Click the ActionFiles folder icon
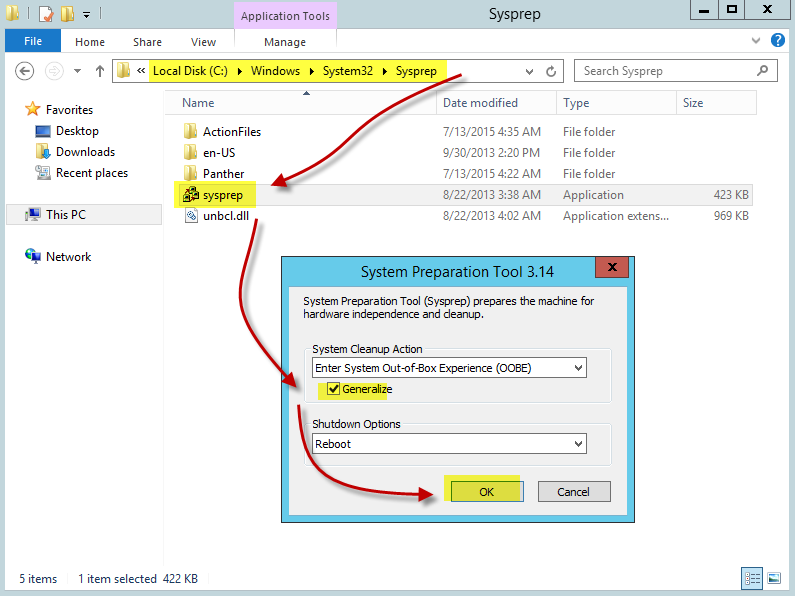The height and width of the screenshot is (596, 795). coord(190,132)
